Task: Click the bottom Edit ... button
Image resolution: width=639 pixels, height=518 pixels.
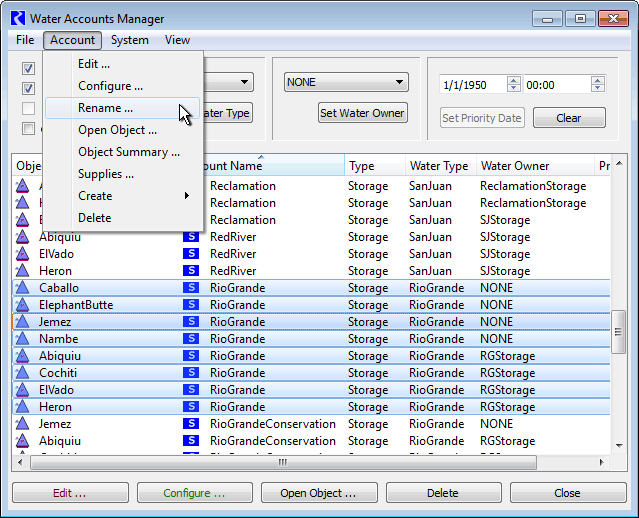Action: coord(70,493)
